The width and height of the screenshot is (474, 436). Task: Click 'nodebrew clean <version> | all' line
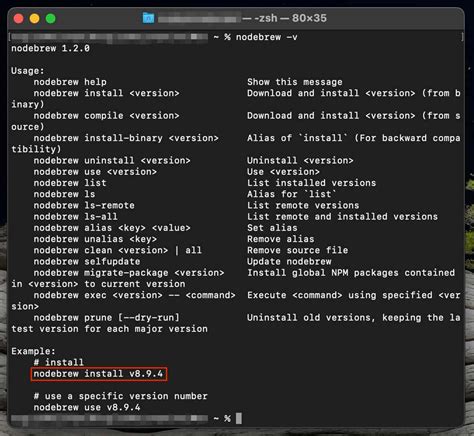(118, 250)
